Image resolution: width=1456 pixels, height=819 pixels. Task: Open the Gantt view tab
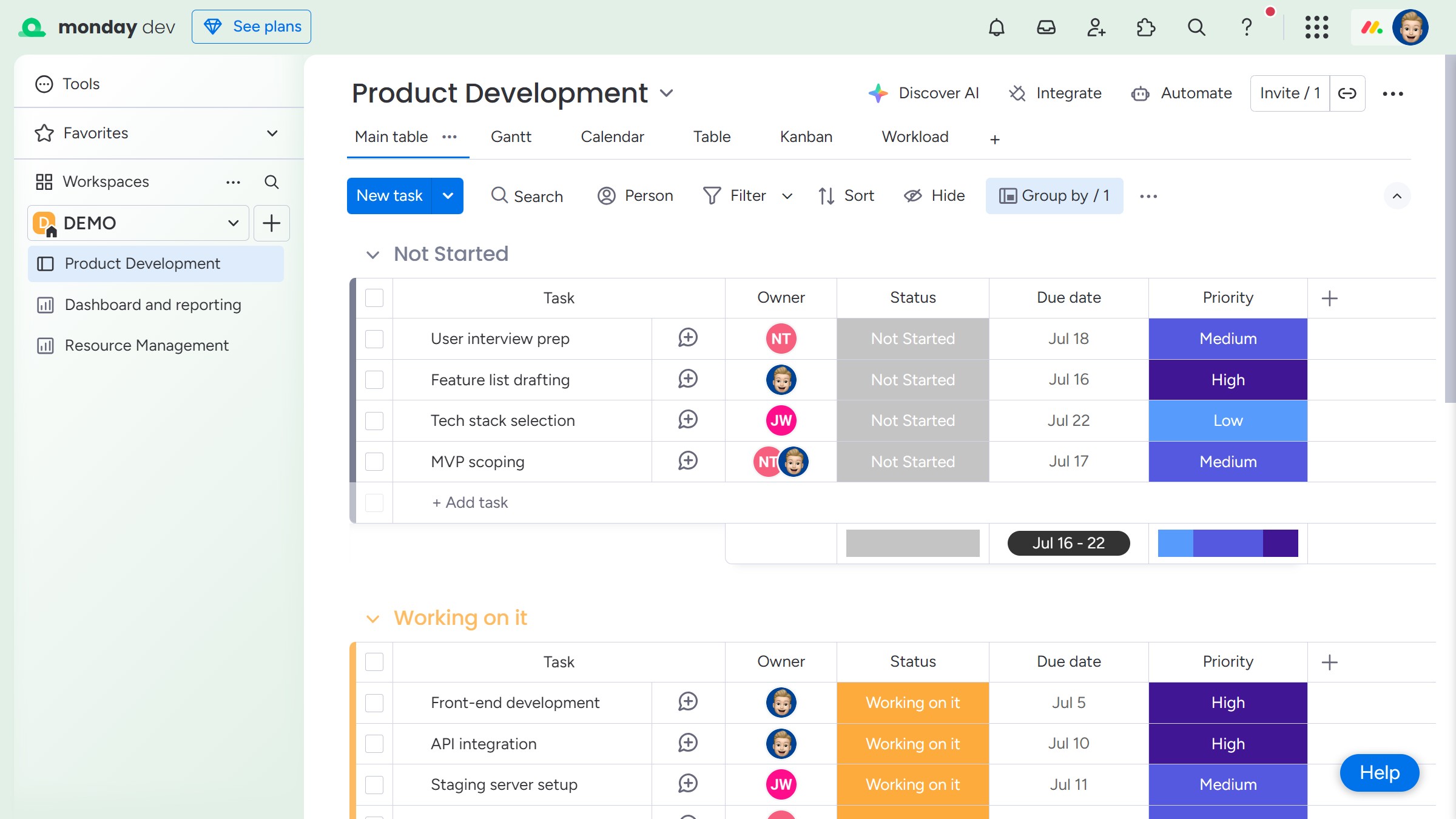(511, 137)
